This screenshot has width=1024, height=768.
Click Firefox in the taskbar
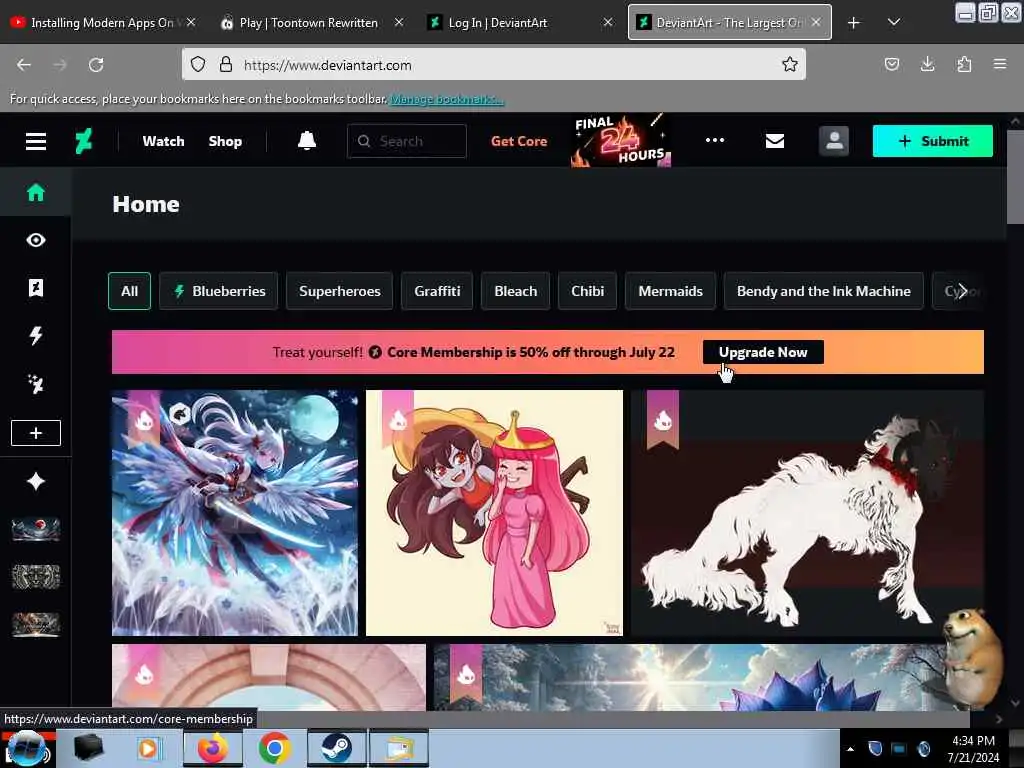pos(212,748)
